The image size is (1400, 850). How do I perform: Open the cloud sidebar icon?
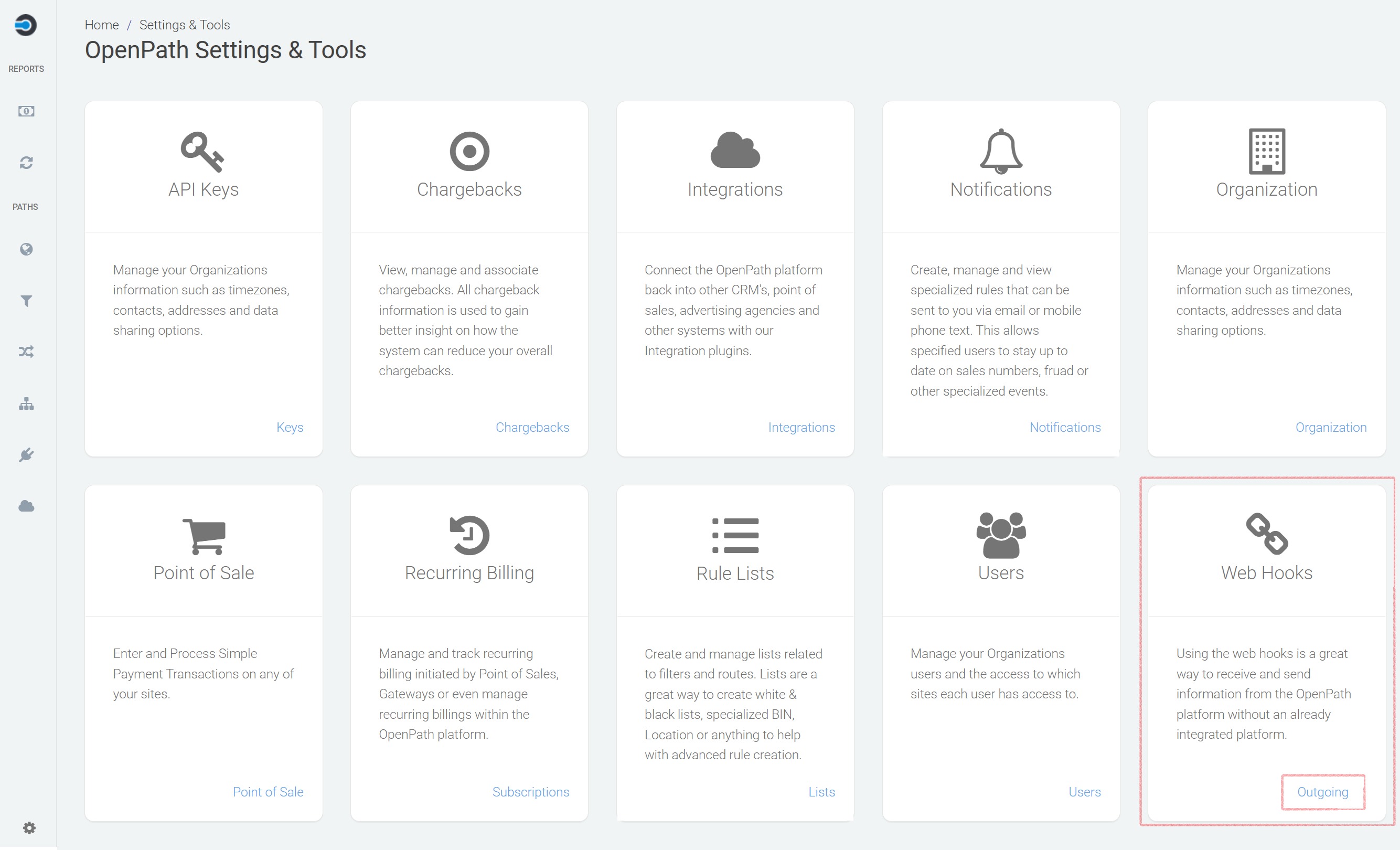click(x=26, y=506)
